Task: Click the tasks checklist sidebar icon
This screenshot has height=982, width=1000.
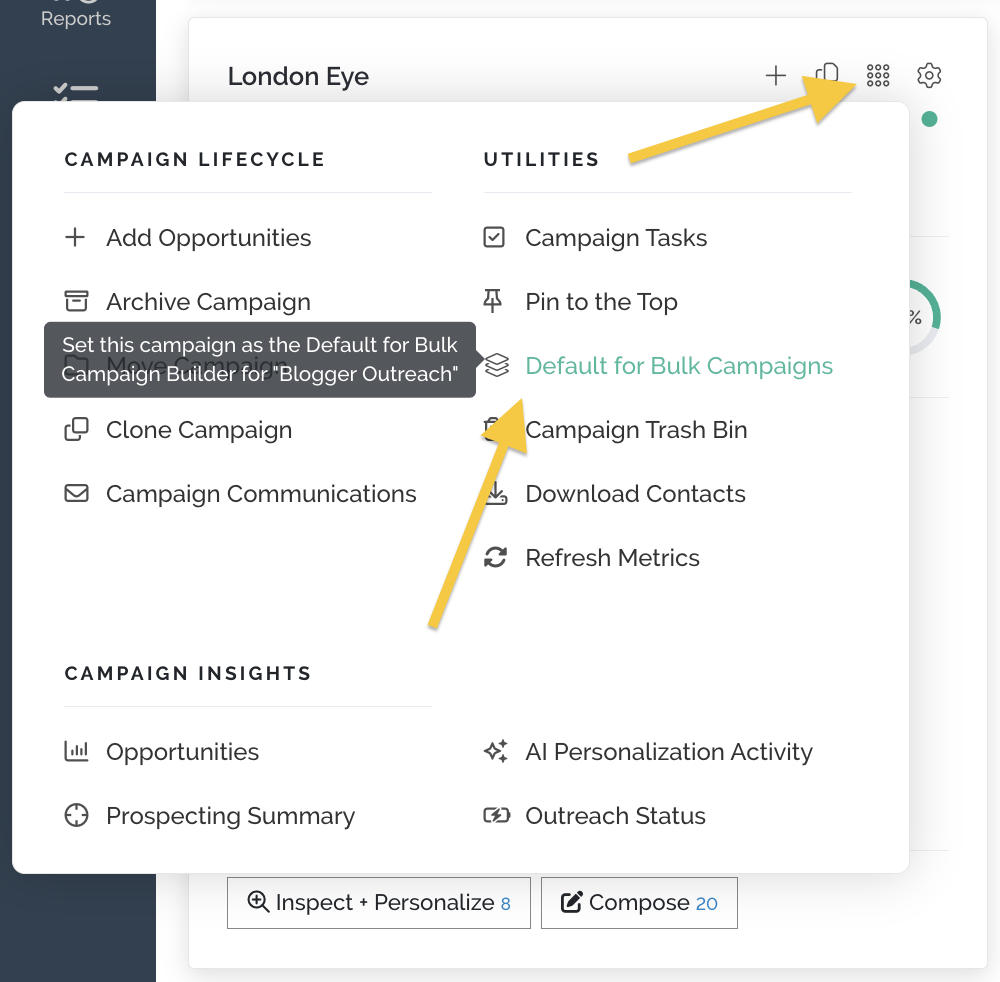Action: pos(76,91)
